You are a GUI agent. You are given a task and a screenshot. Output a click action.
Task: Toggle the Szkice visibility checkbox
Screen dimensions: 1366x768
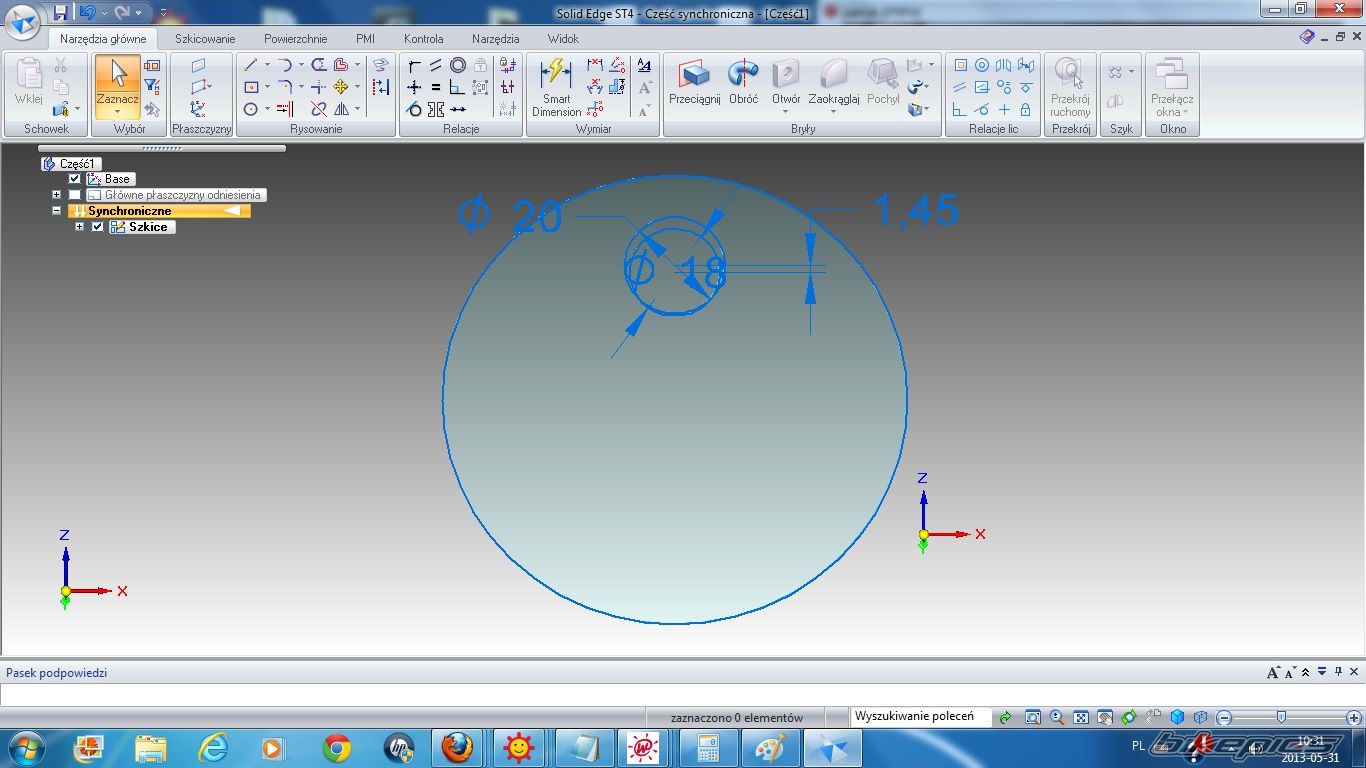click(98, 227)
